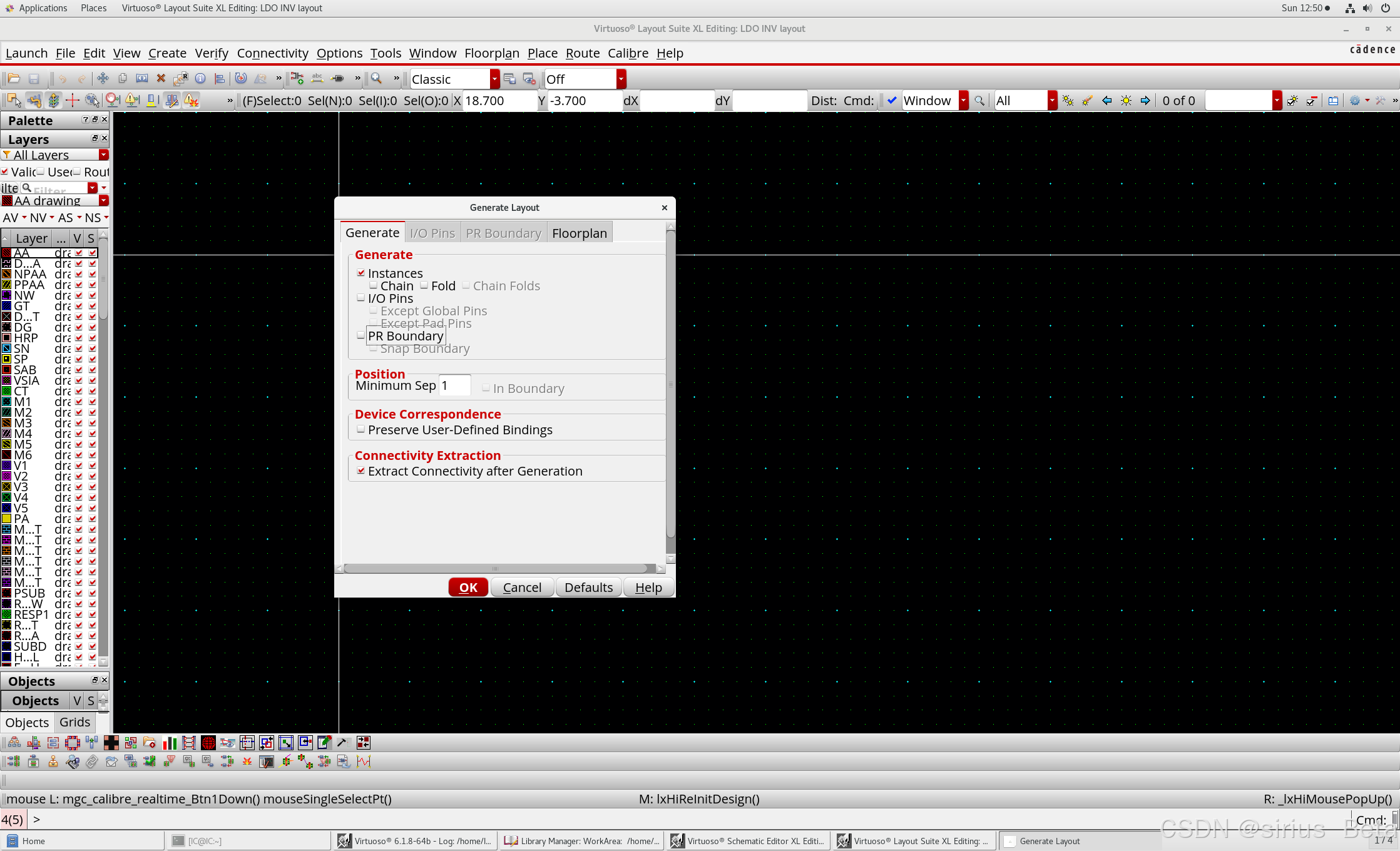Viewport: 1400px width, 851px height.
Task: Click the Stretch tool icon
Action: click(142, 78)
